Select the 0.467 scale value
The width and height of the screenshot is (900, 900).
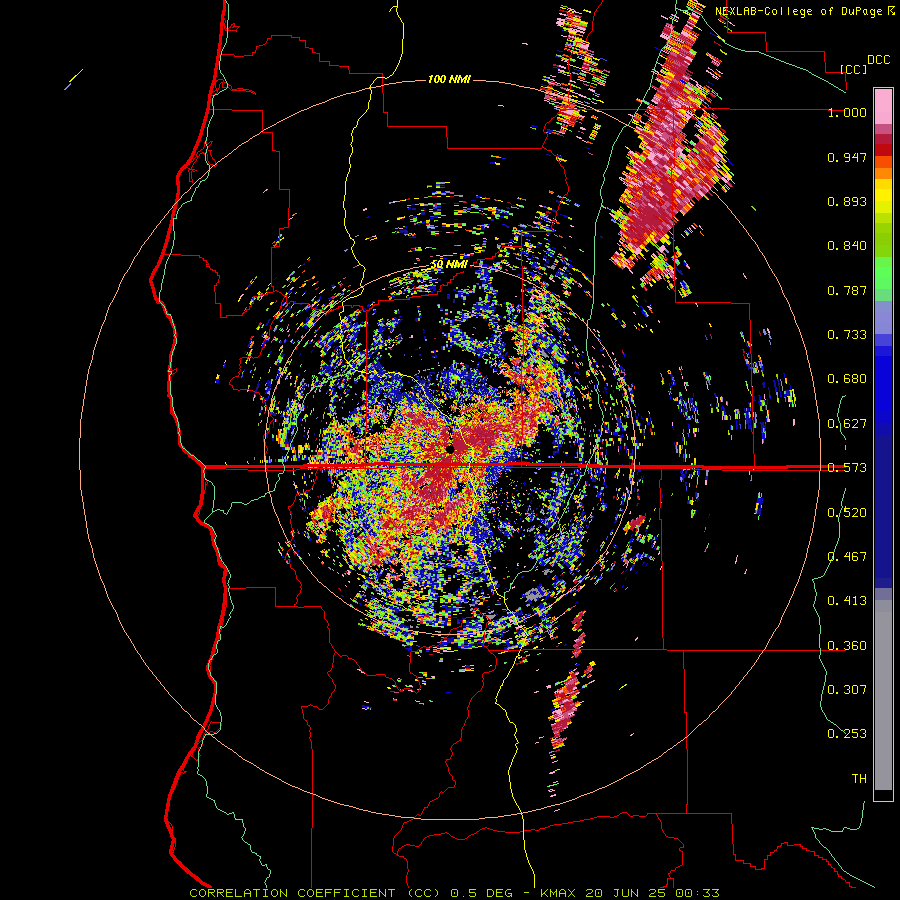point(847,557)
